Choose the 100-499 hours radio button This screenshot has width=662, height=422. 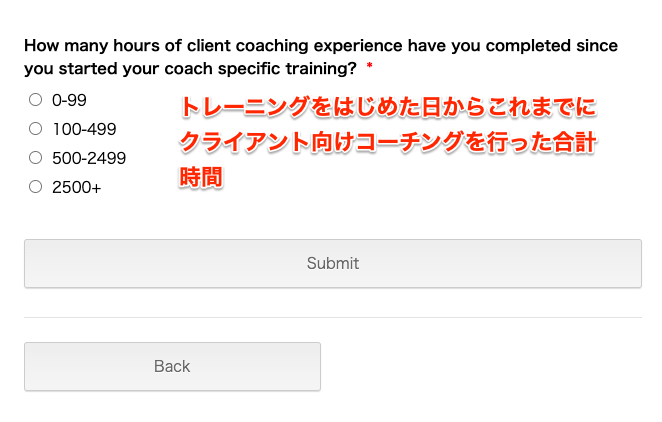point(36,129)
